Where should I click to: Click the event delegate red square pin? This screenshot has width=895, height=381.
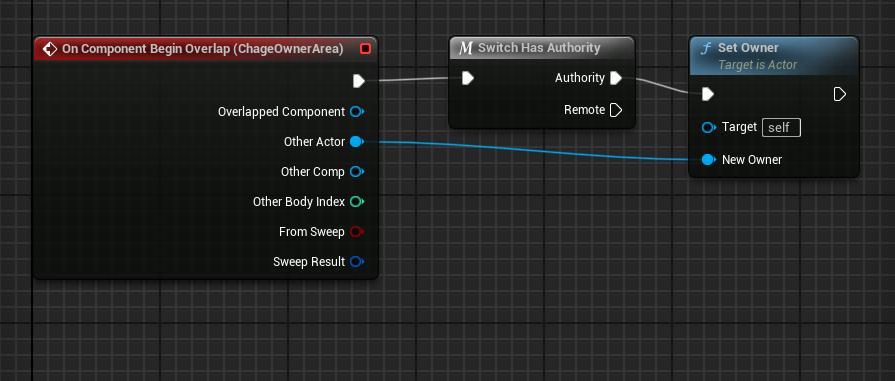pyautogui.click(x=365, y=49)
